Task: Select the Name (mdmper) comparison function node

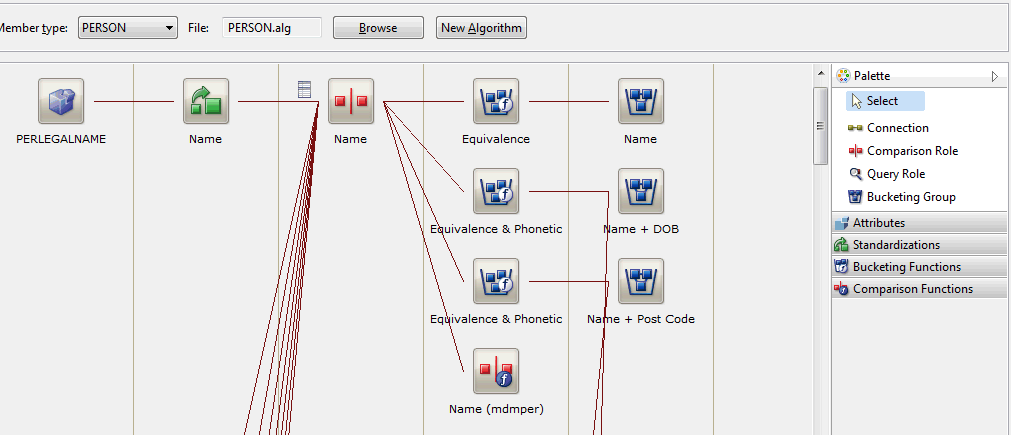Action: (x=496, y=371)
